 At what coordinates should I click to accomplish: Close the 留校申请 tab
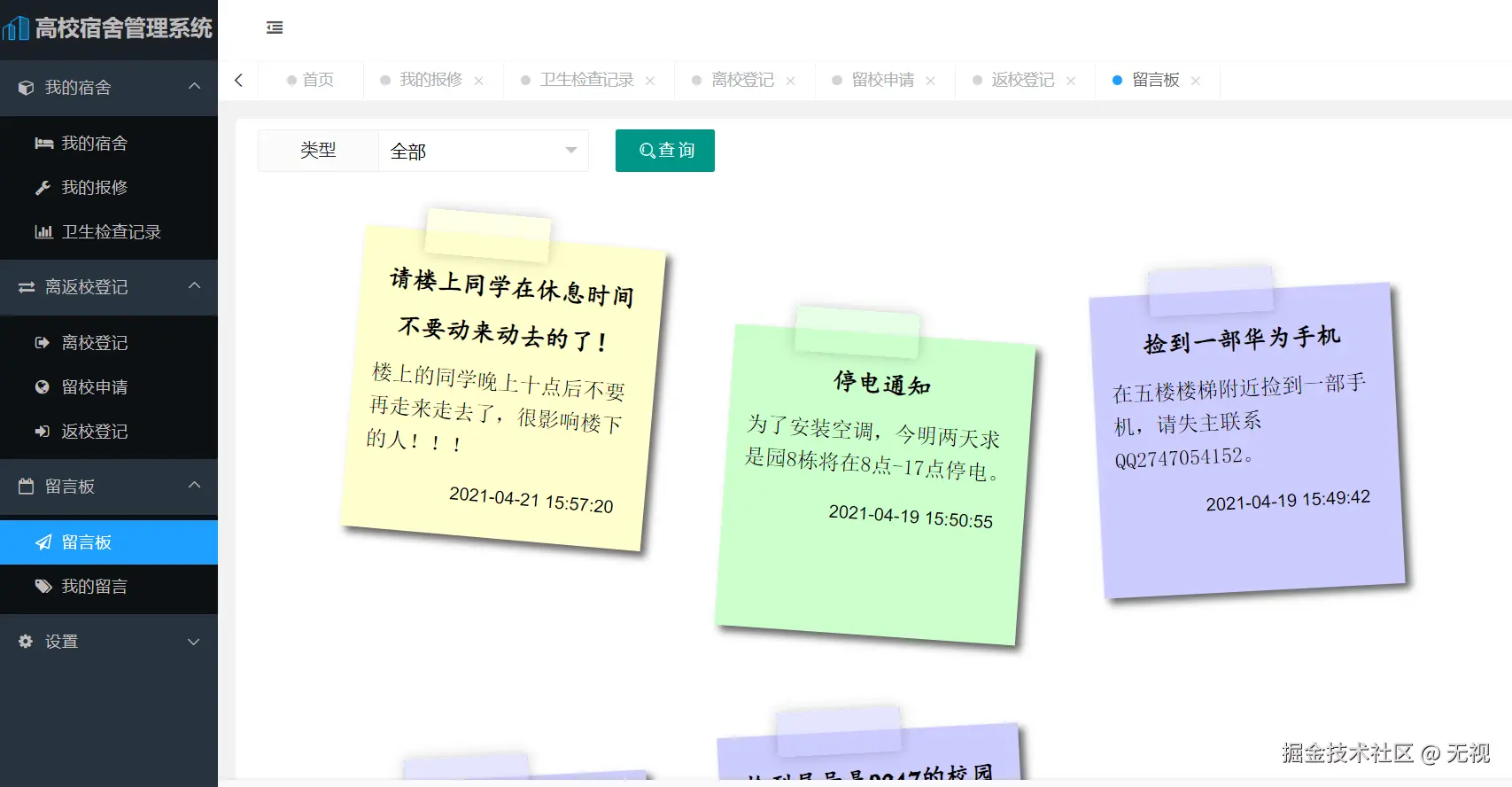coord(930,81)
